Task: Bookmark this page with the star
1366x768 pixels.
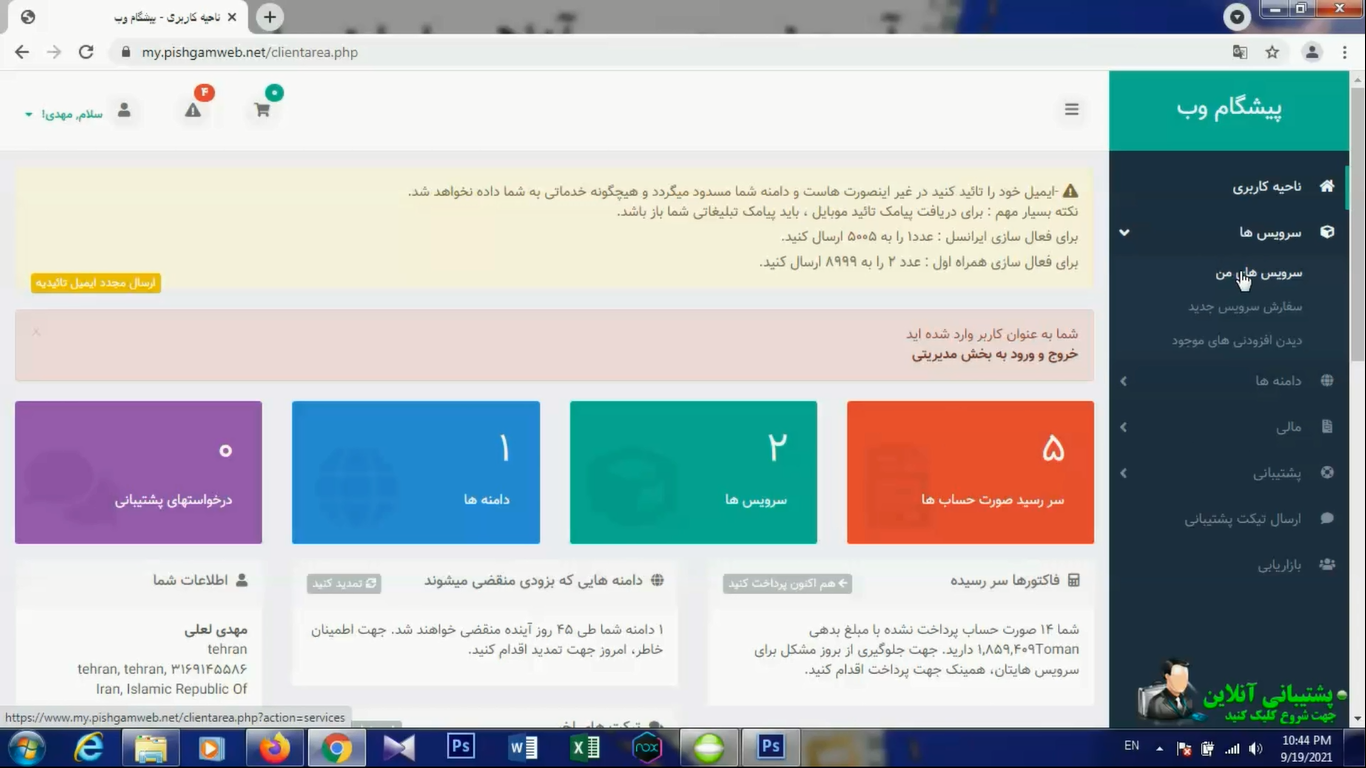Action: 1272,52
